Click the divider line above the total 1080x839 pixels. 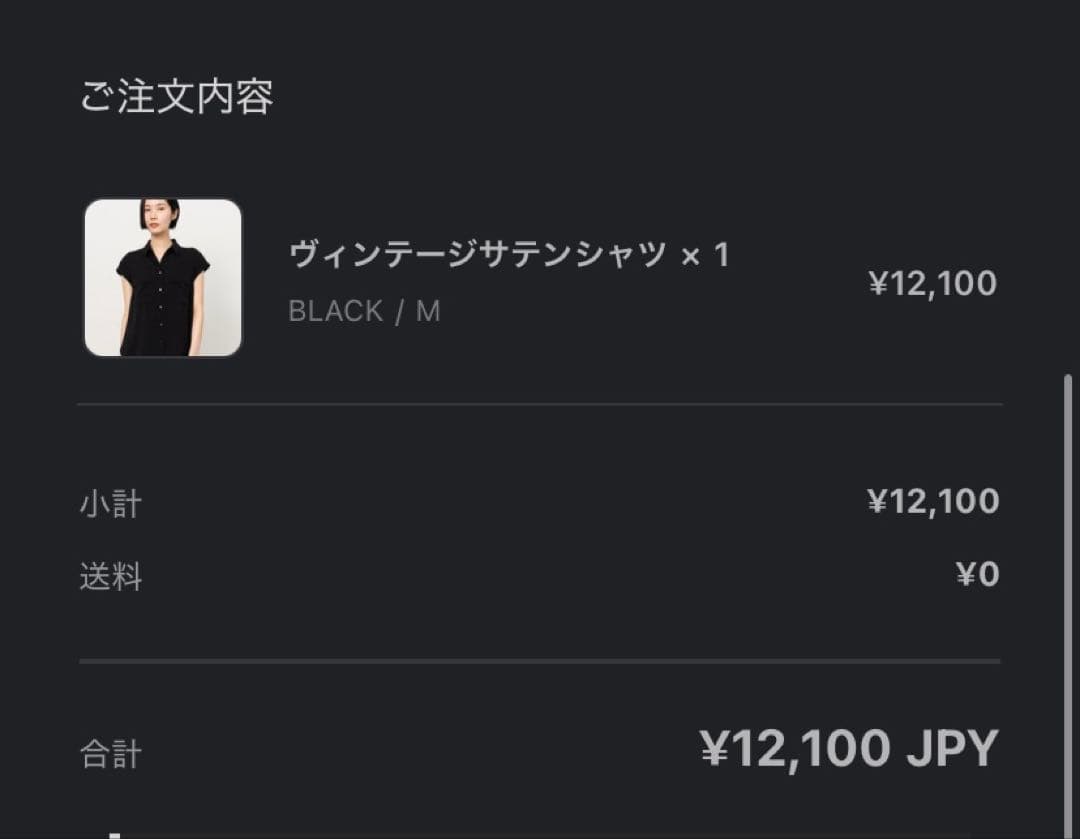pos(540,659)
